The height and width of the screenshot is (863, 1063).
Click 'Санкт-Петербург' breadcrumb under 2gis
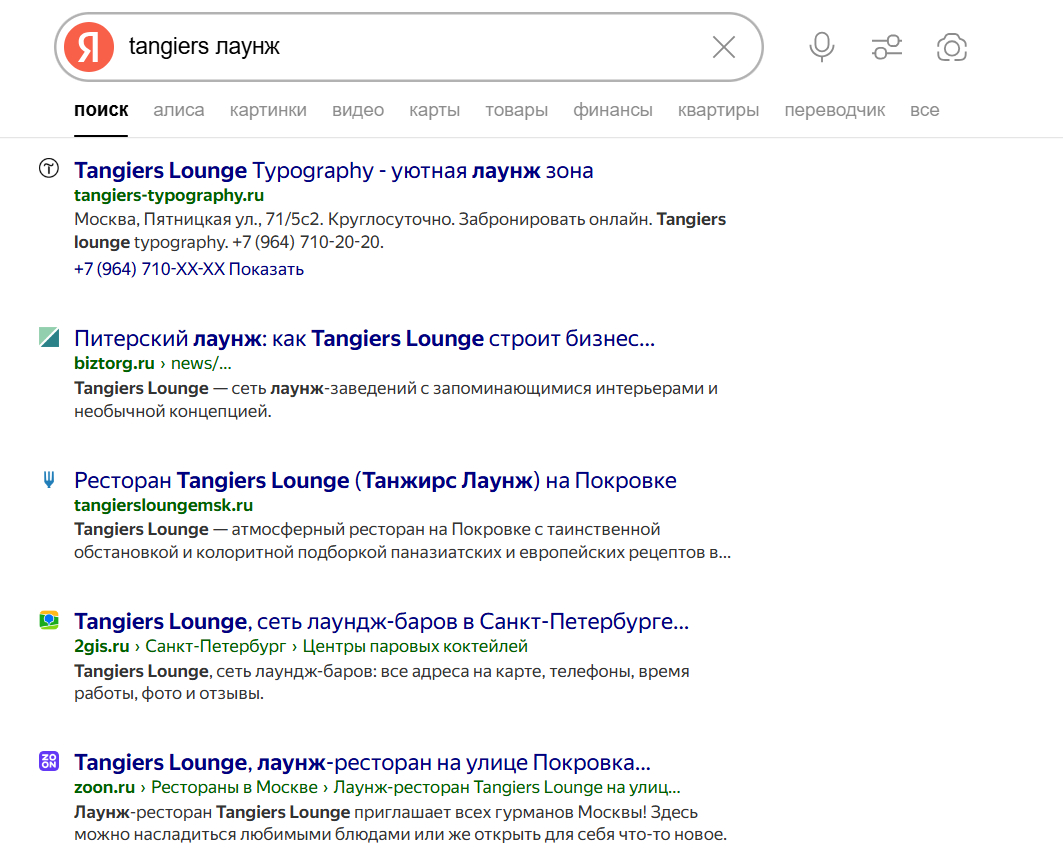coord(216,646)
